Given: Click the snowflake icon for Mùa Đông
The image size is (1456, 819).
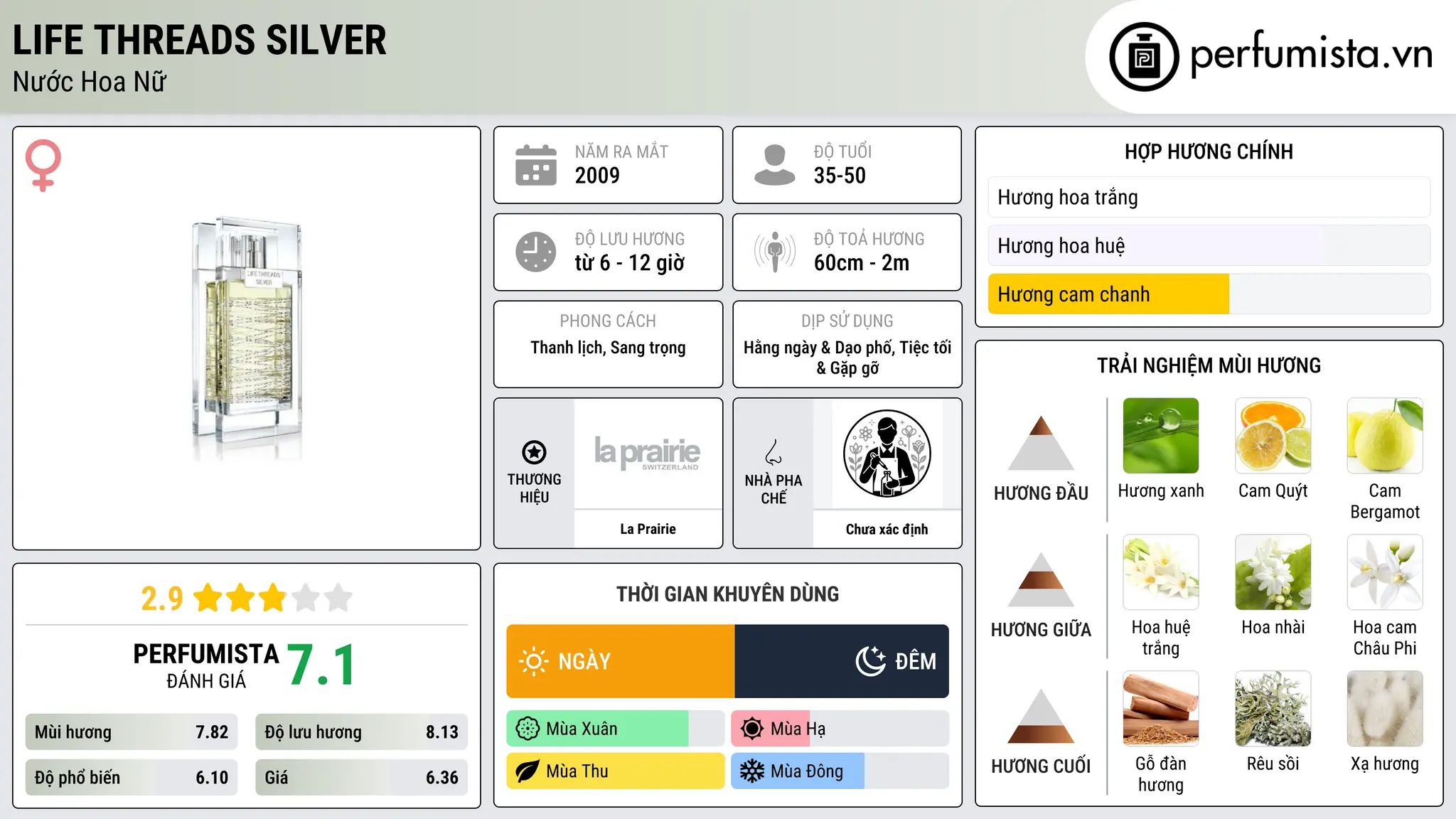Looking at the screenshot, I should pyautogui.click(x=752, y=771).
